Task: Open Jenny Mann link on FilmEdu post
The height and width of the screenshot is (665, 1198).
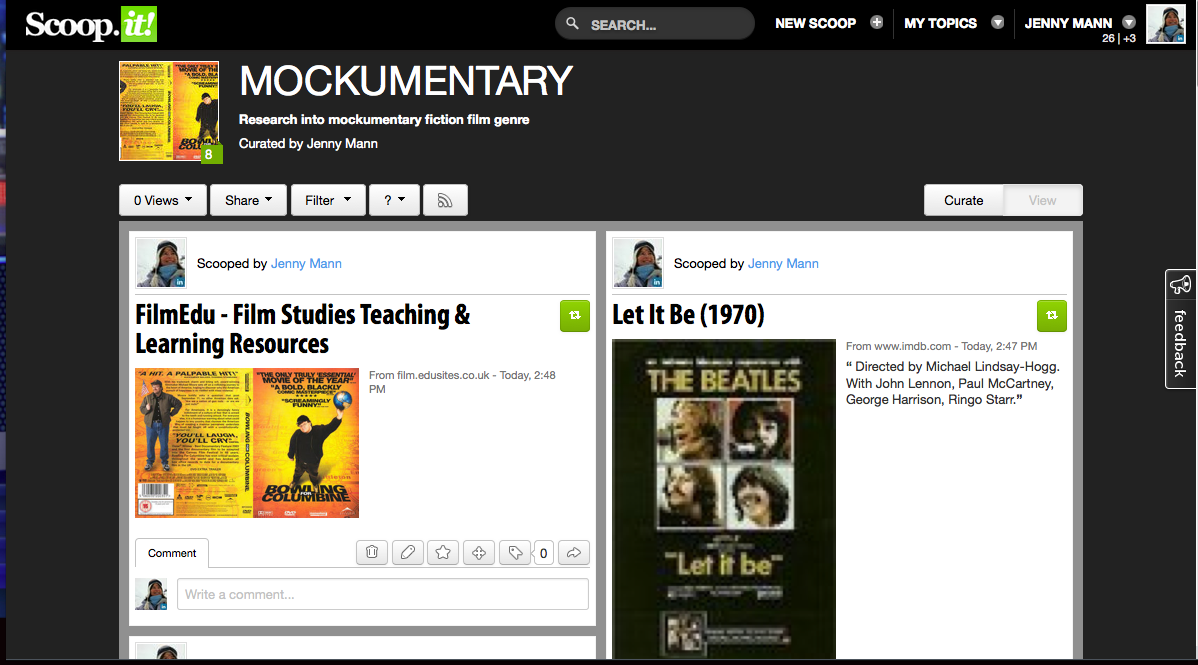Action: 306,263
